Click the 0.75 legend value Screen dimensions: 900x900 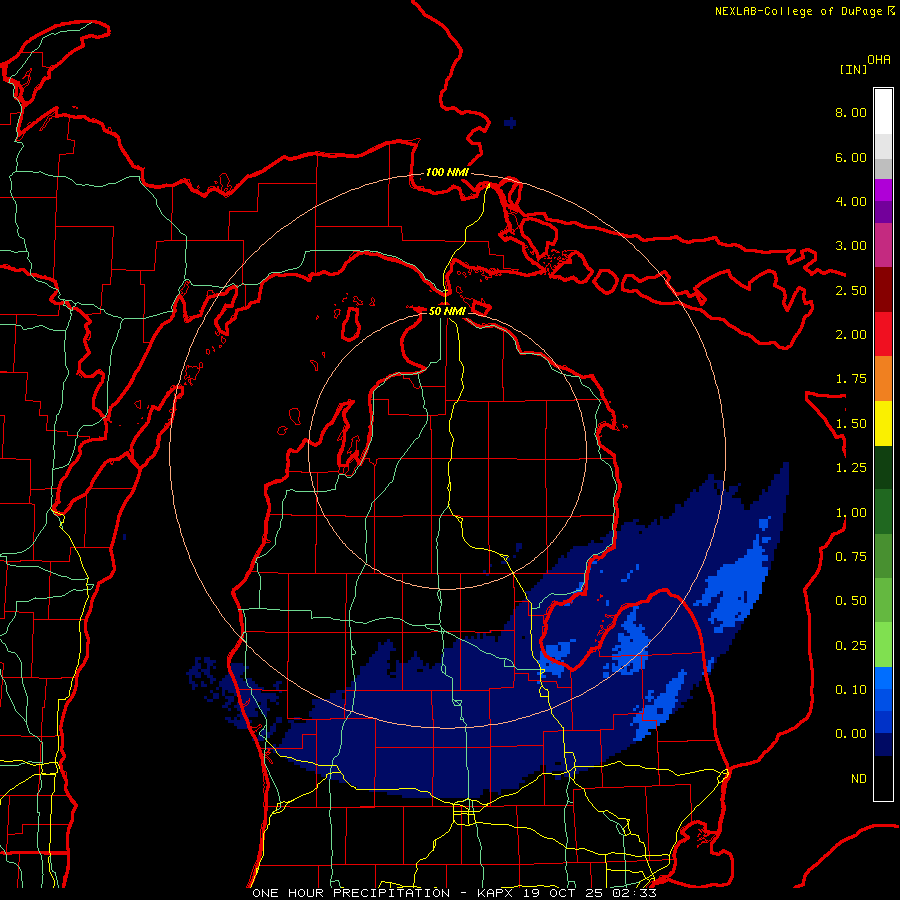click(851, 557)
